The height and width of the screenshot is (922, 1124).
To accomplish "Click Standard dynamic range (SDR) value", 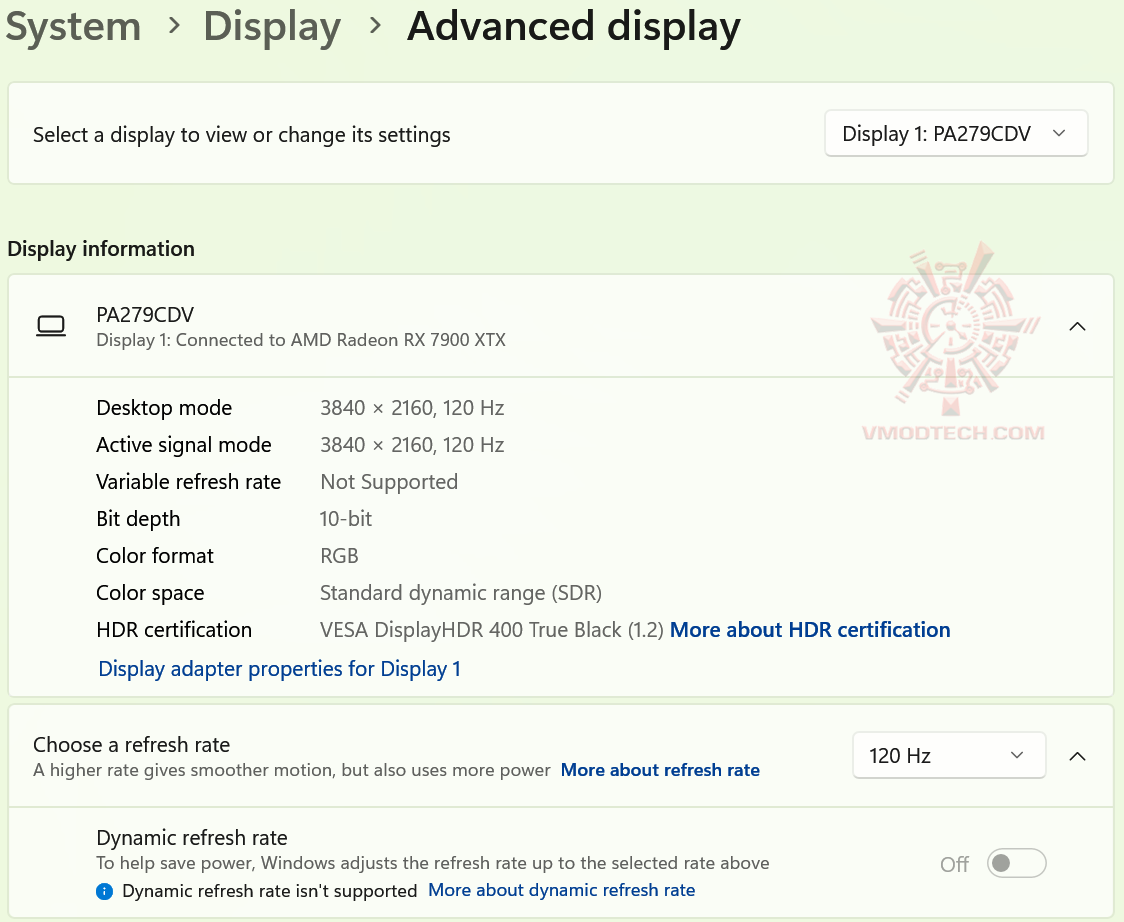I will [460, 593].
